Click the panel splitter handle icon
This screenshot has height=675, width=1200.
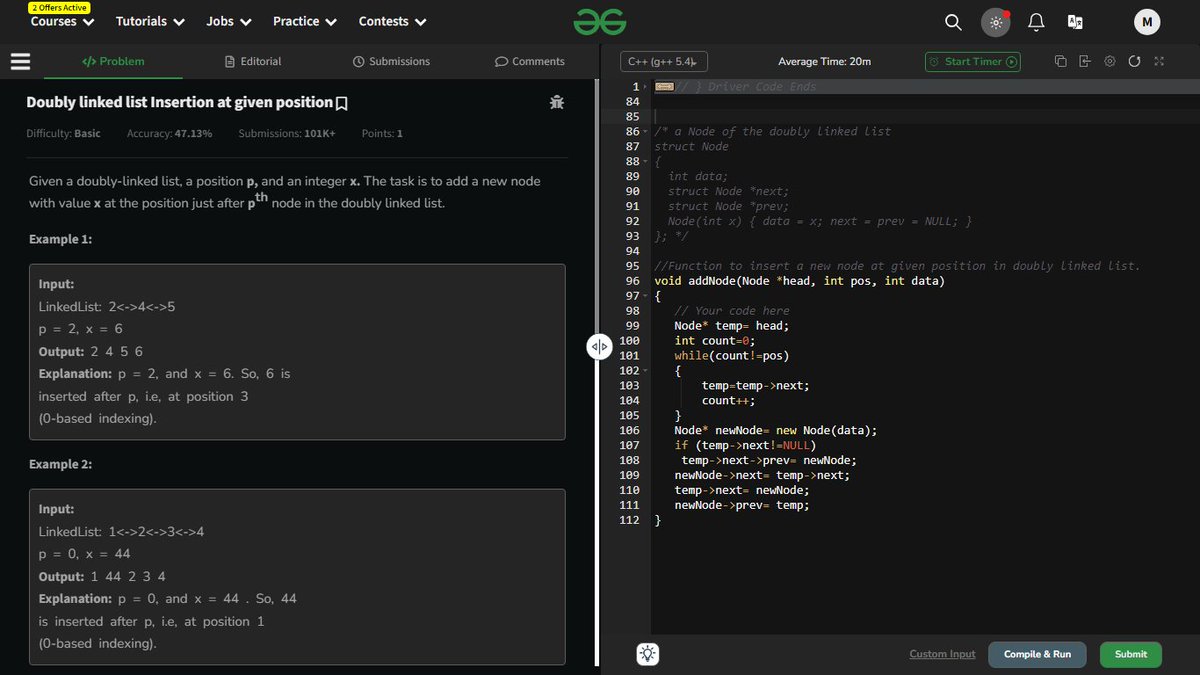pyautogui.click(x=598, y=347)
